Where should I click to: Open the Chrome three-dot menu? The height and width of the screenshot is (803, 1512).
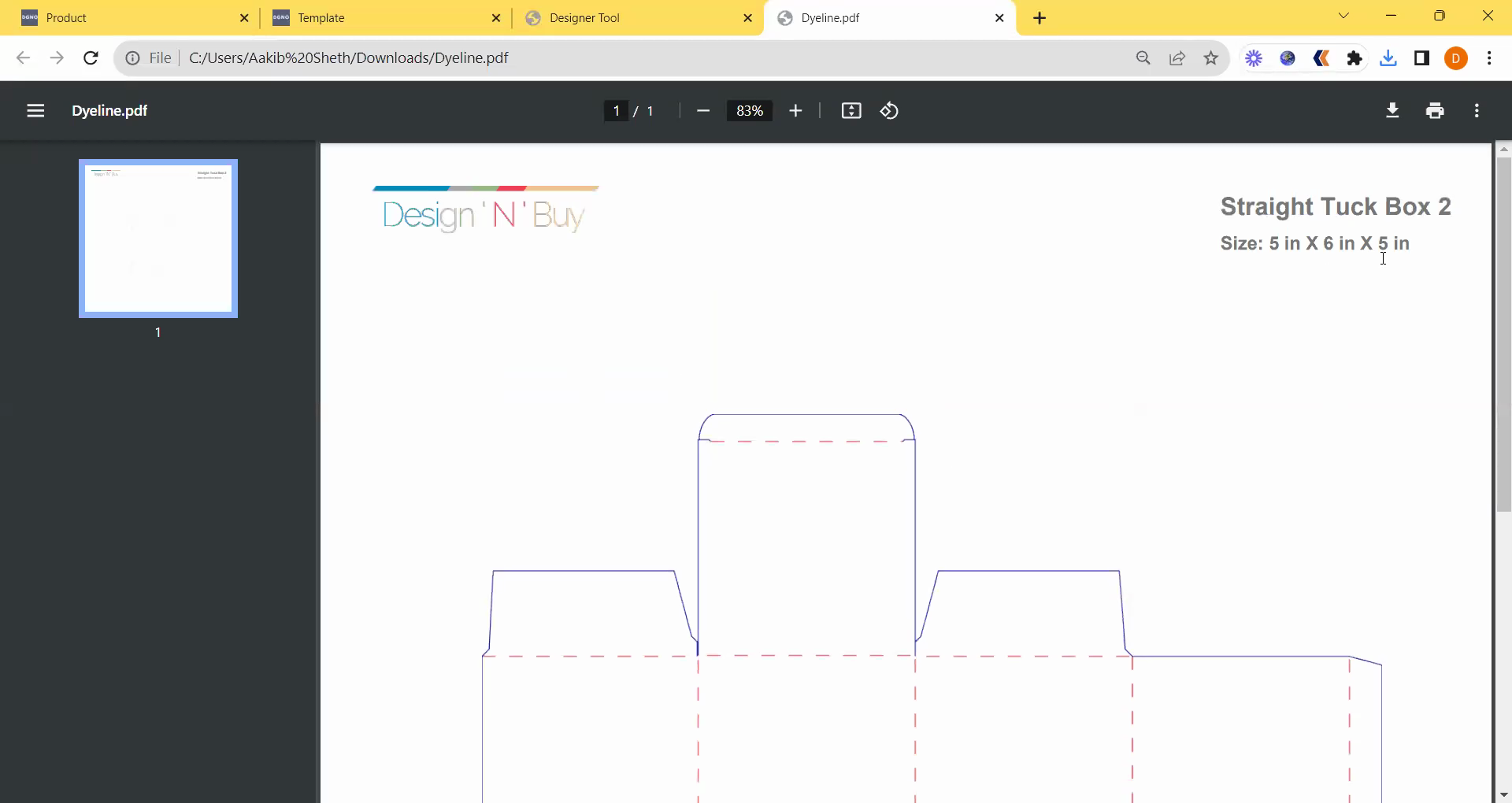(1489, 58)
